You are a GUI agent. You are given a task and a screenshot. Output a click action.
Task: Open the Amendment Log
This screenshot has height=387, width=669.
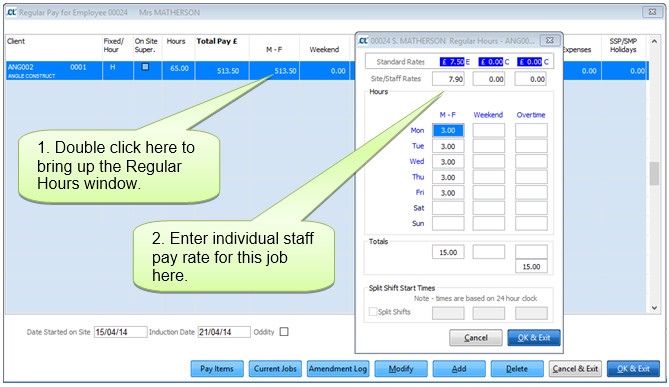point(338,369)
